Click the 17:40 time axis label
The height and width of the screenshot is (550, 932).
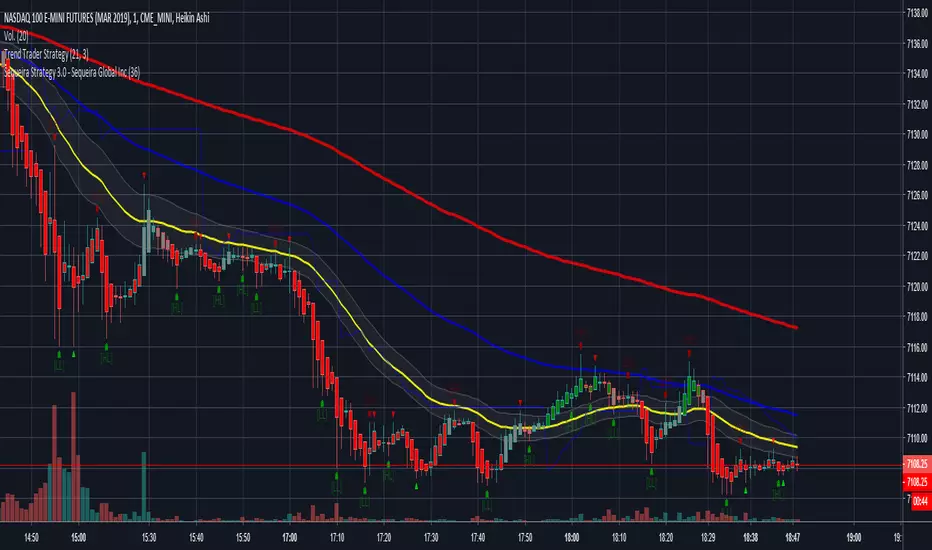[x=478, y=538]
